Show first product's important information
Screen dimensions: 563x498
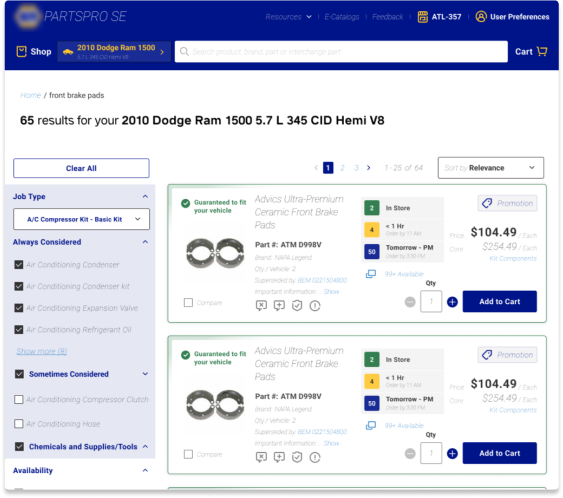pos(331,292)
